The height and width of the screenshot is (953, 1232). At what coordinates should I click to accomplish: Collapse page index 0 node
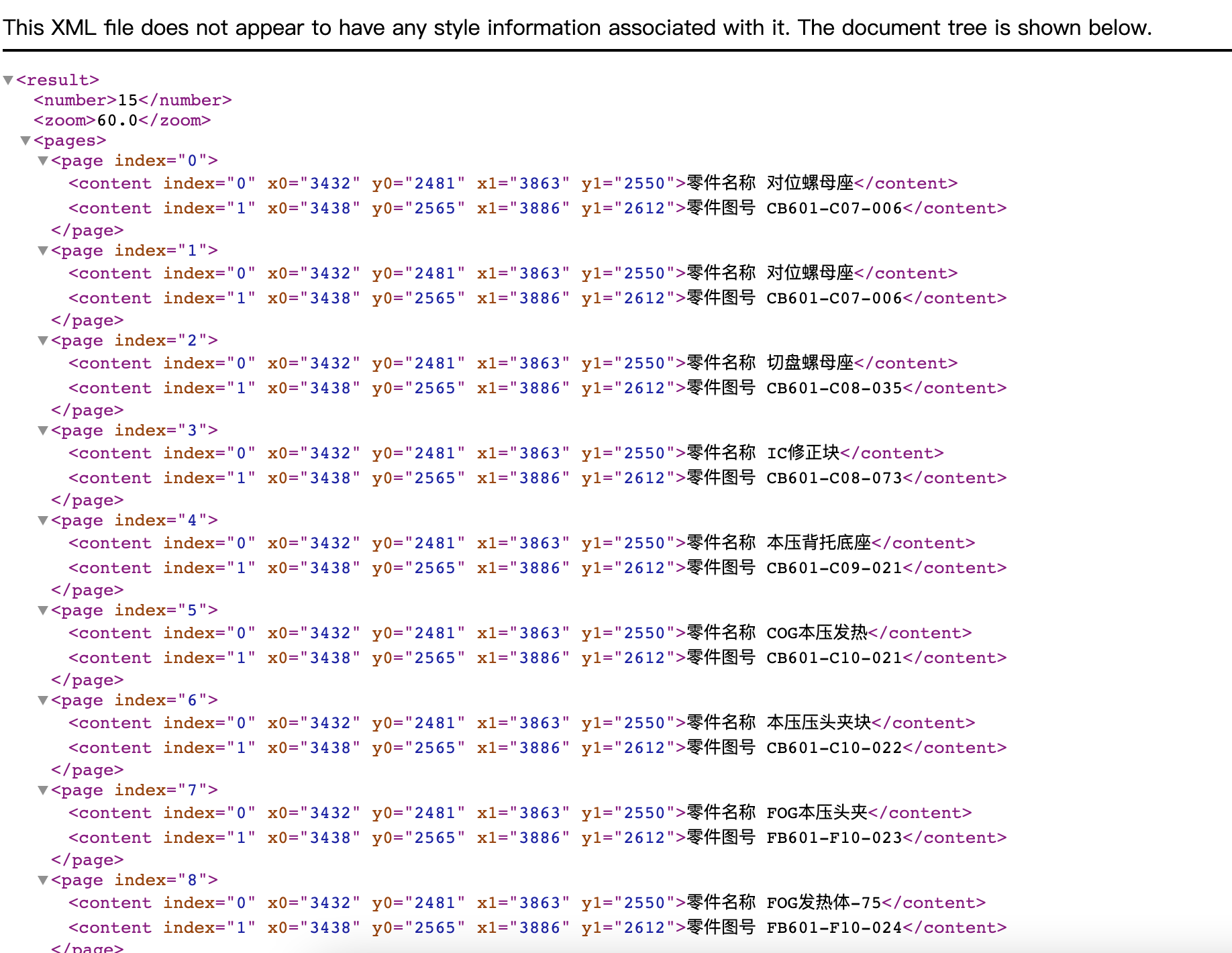click(x=43, y=161)
